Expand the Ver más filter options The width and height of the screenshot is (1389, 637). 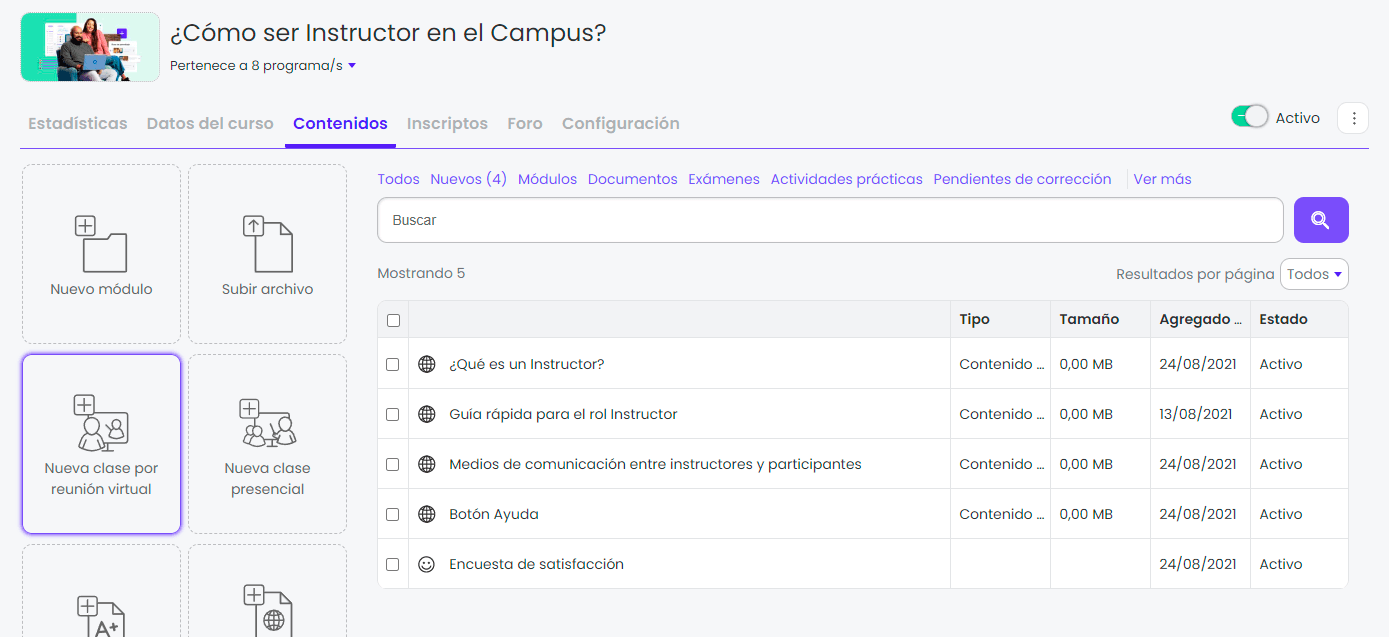[x=1162, y=179]
